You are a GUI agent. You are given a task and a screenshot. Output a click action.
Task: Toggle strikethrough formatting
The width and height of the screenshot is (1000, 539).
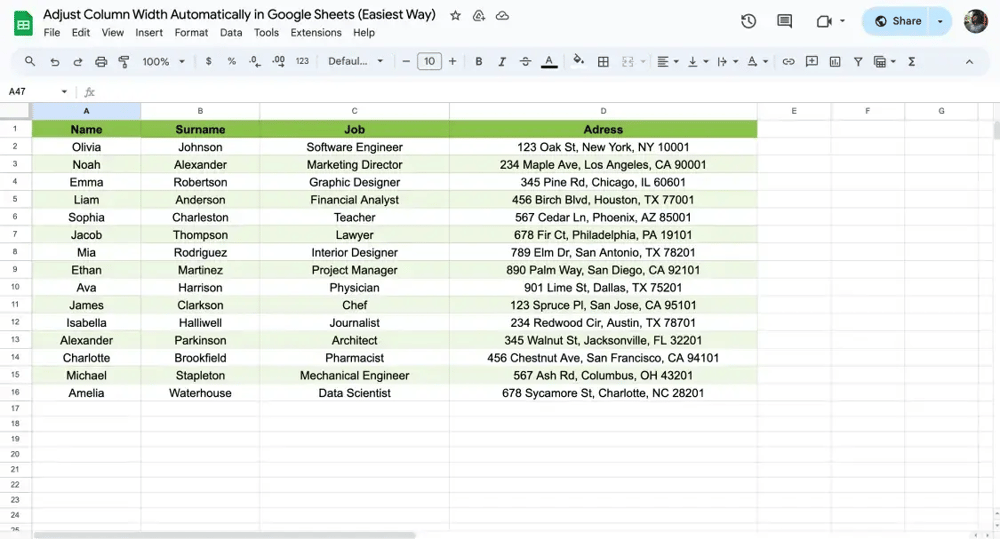pyautogui.click(x=525, y=62)
